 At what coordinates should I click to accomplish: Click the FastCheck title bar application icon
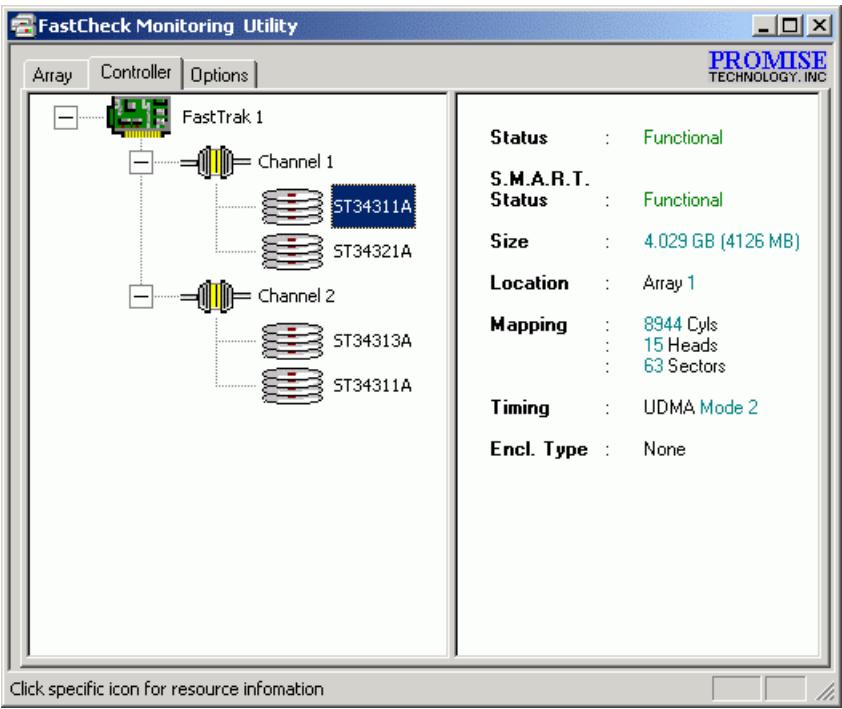[x=23, y=26]
